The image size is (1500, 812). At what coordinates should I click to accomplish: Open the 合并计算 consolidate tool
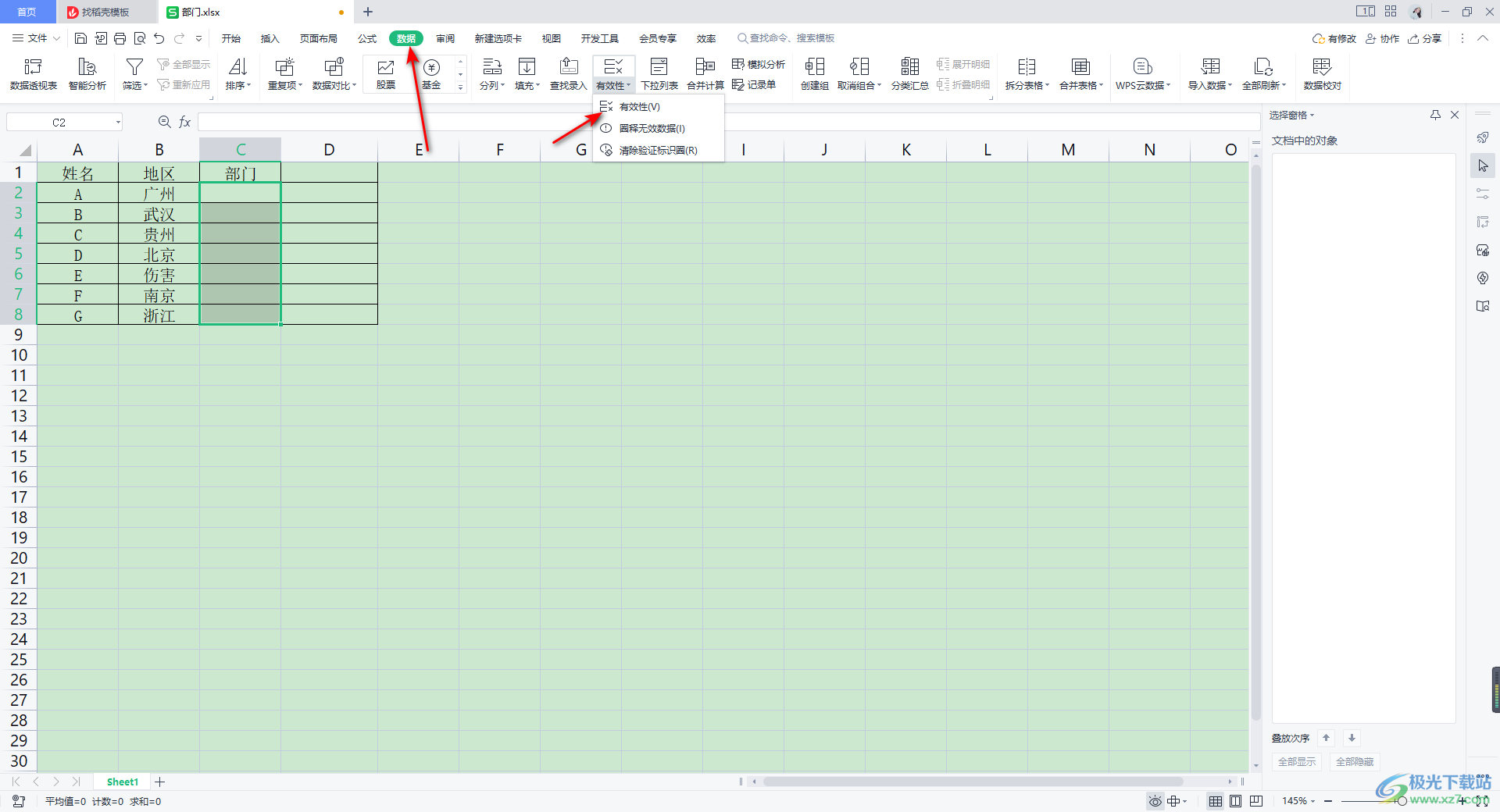705,74
